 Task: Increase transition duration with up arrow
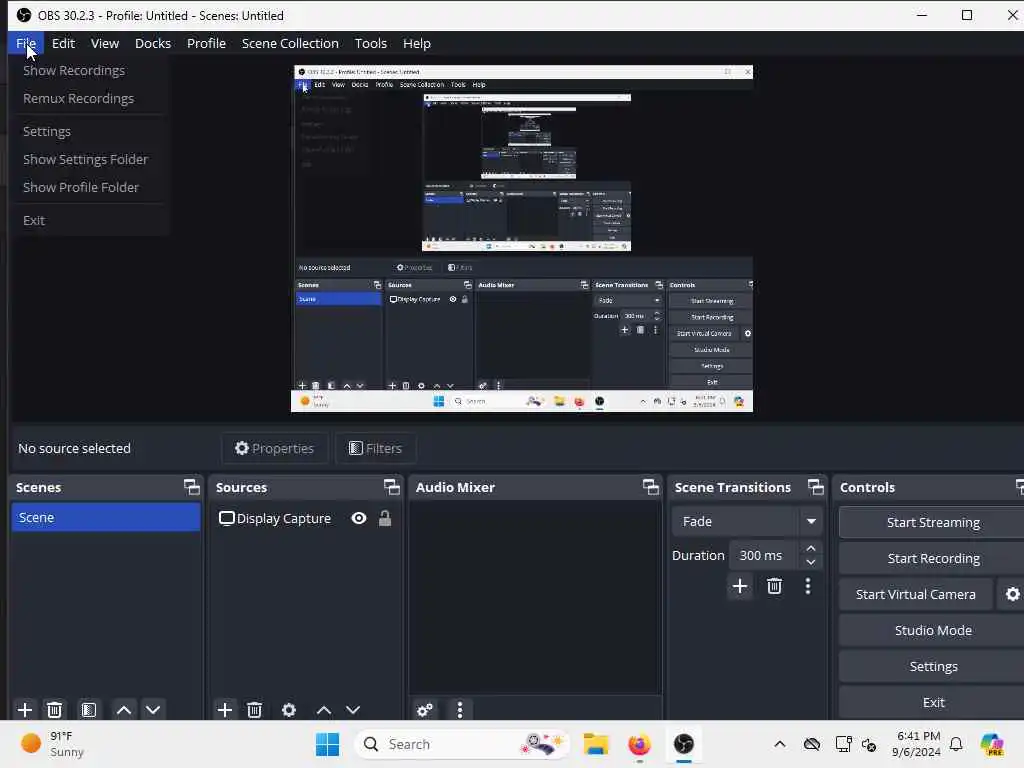tap(810, 548)
